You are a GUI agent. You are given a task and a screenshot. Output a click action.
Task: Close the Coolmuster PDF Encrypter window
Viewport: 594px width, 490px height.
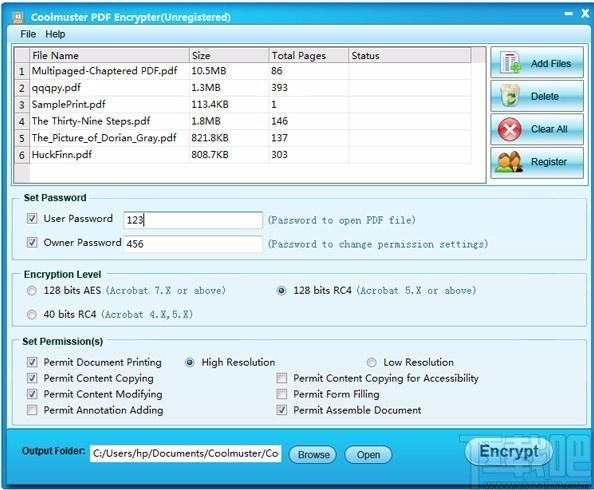(x=585, y=14)
